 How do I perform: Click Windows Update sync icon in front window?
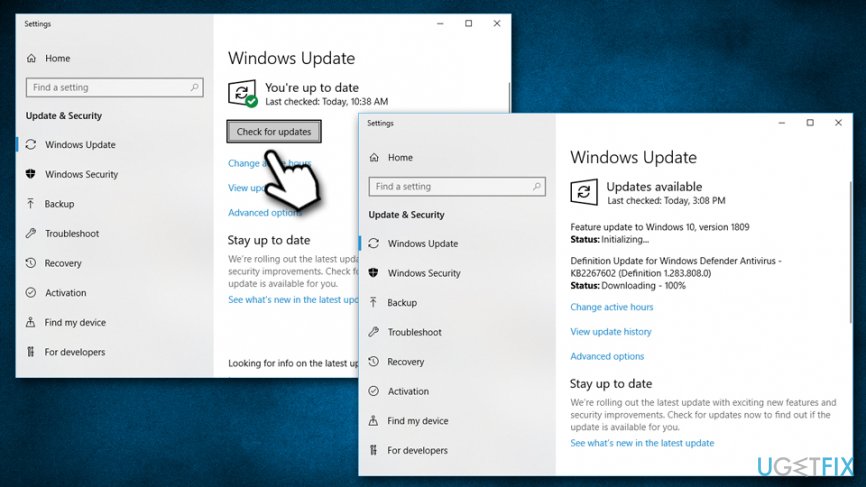click(374, 244)
